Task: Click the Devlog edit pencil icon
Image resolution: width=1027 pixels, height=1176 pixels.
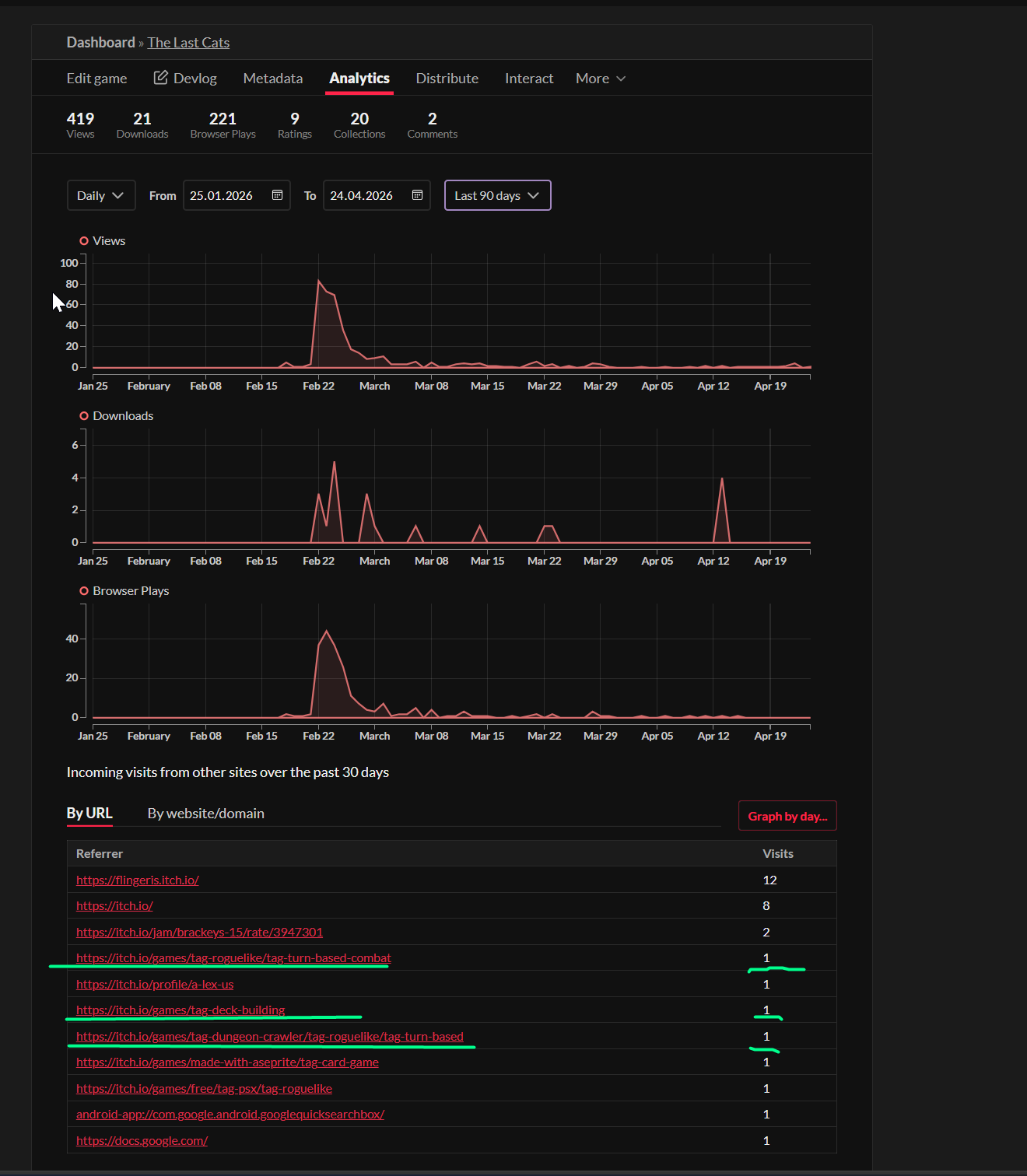Action: click(161, 78)
